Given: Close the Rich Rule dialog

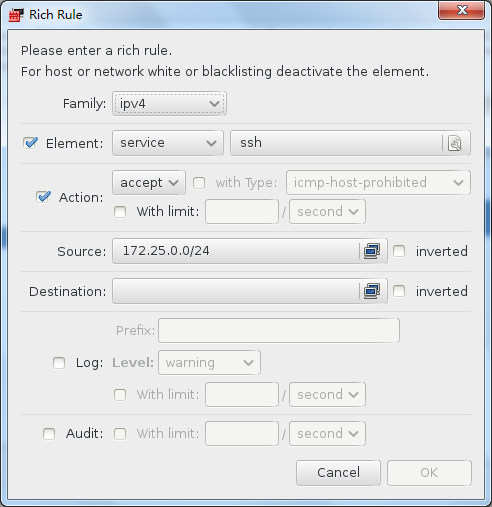Looking at the screenshot, I should click(x=462, y=10).
